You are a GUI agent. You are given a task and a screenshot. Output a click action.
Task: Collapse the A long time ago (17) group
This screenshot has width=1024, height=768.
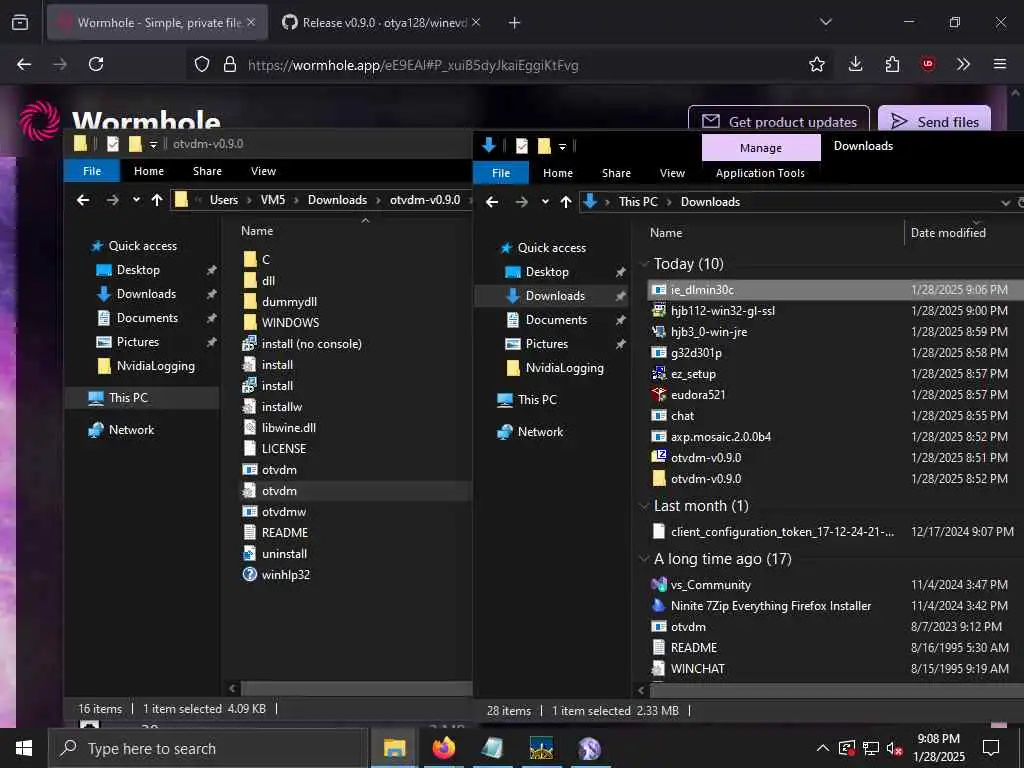click(644, 559)
